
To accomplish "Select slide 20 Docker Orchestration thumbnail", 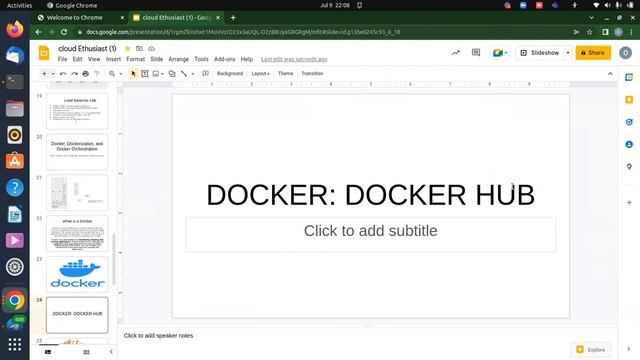I will tap(77, 152).
